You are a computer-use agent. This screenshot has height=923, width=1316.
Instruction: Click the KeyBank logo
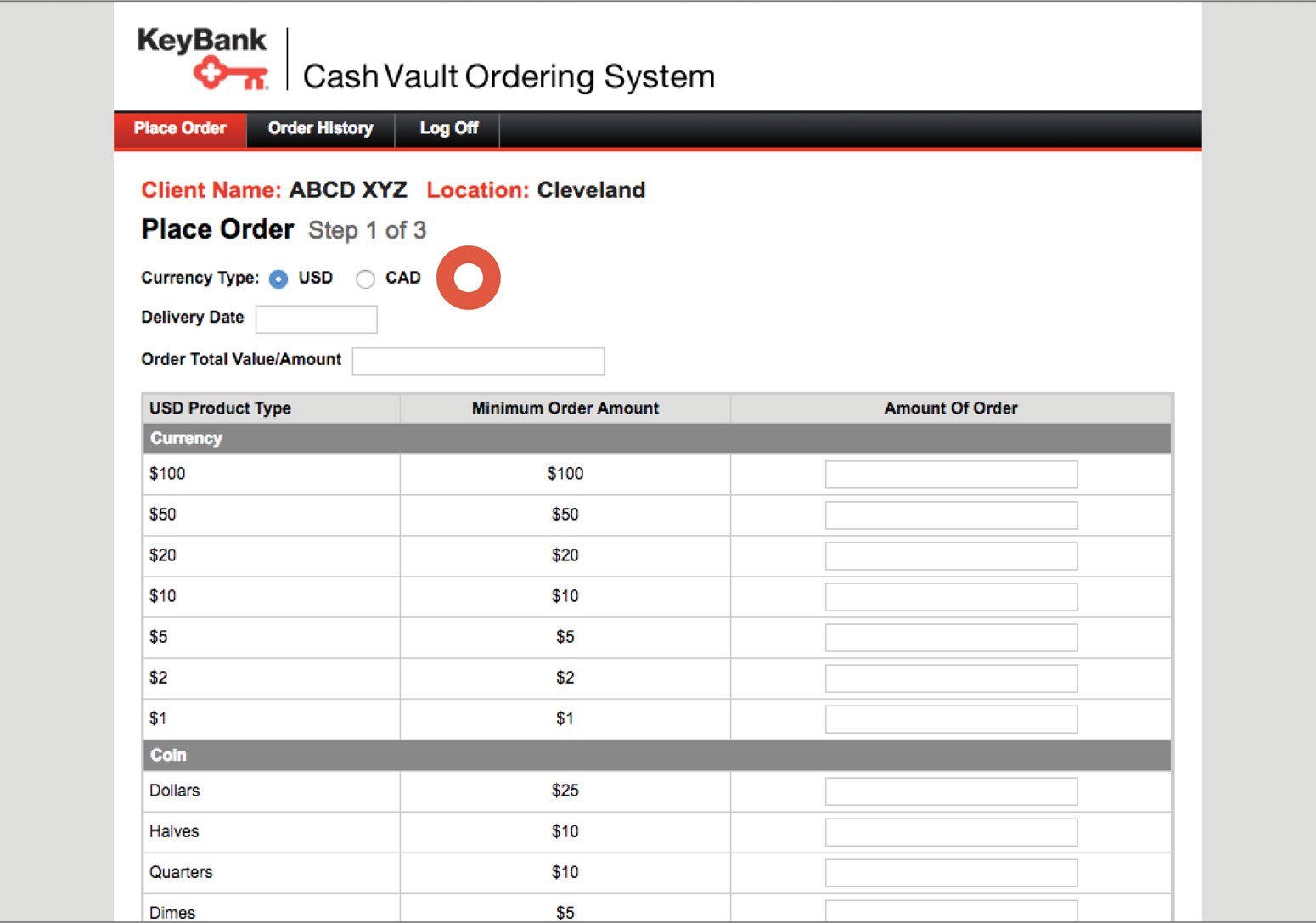[203, 58]
